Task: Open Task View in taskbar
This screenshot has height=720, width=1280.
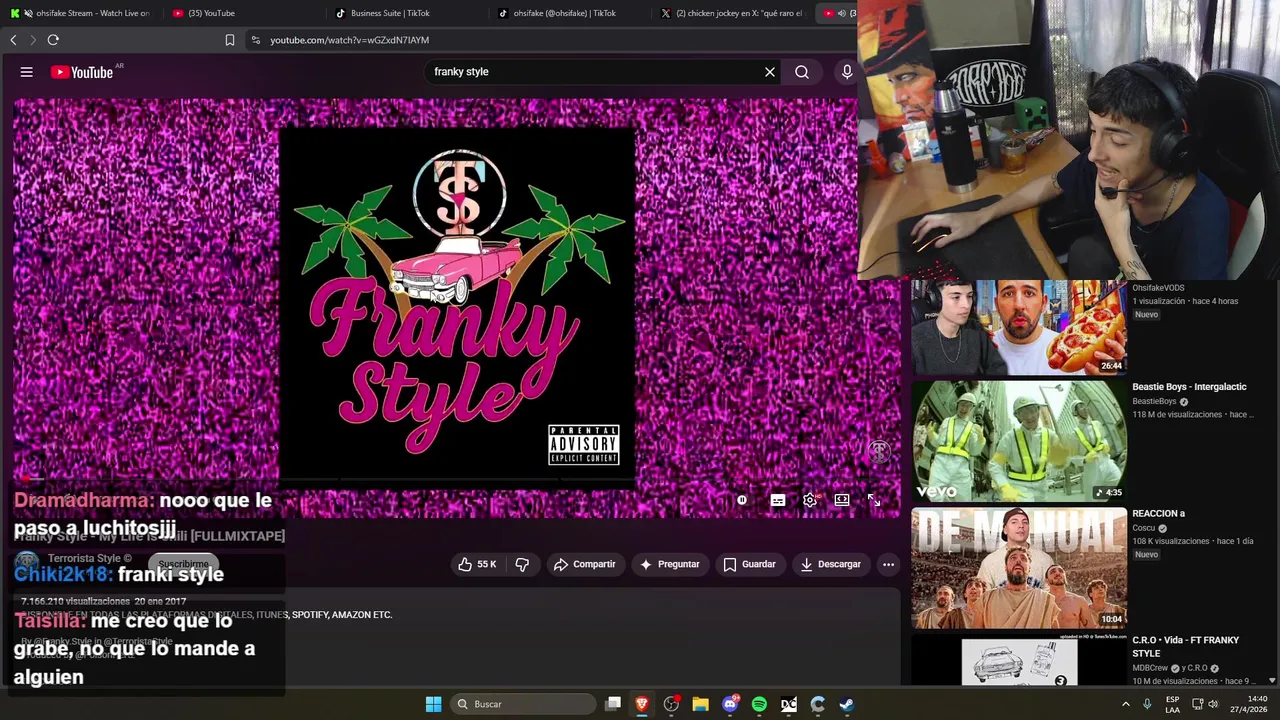Action: [x=613, y=704]
